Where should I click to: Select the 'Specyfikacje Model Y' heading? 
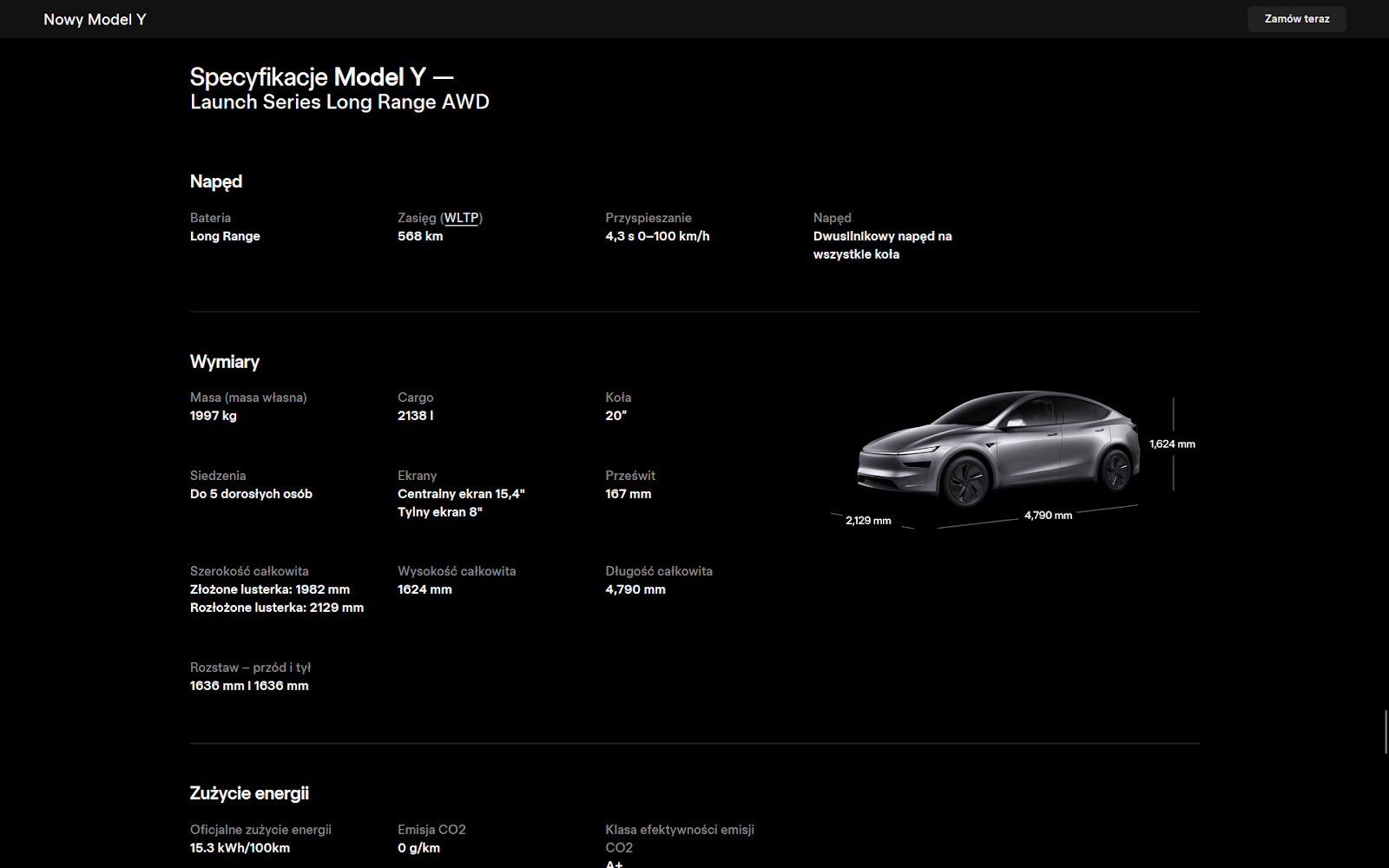pos(321,77)
